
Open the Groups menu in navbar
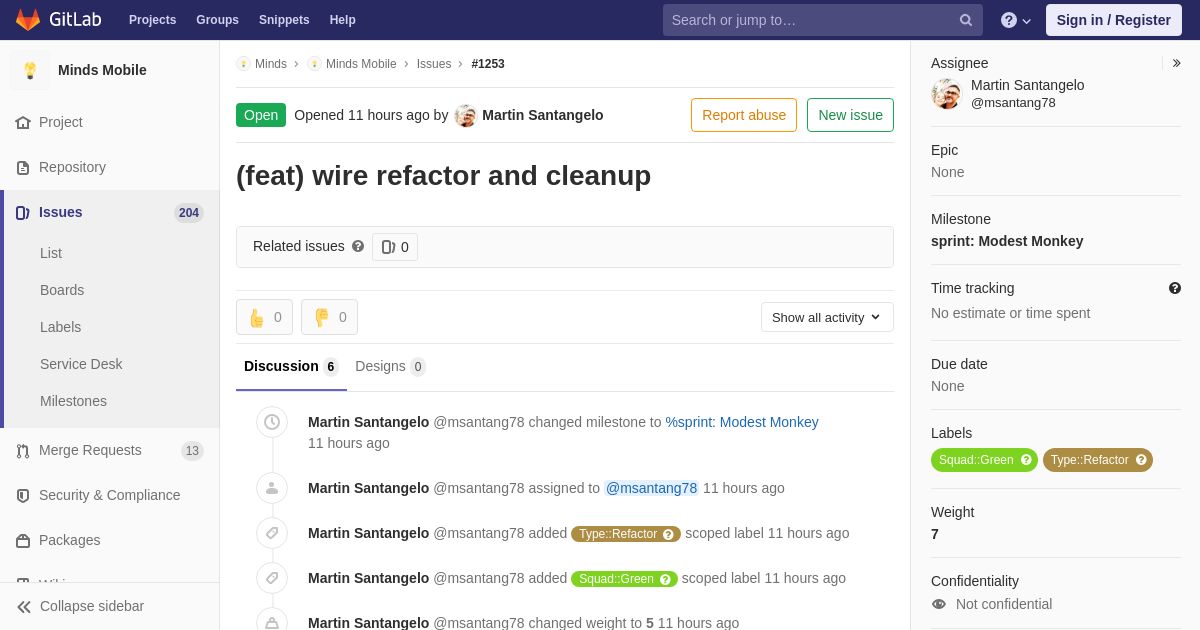(x=217, y=20)
